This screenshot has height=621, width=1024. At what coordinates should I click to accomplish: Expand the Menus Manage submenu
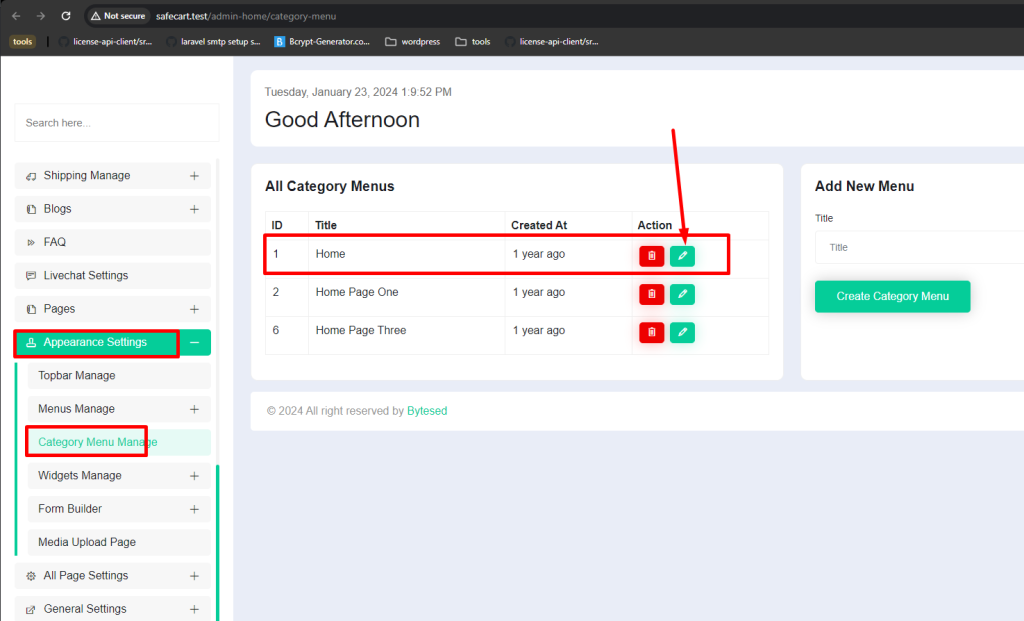(194, 409)
